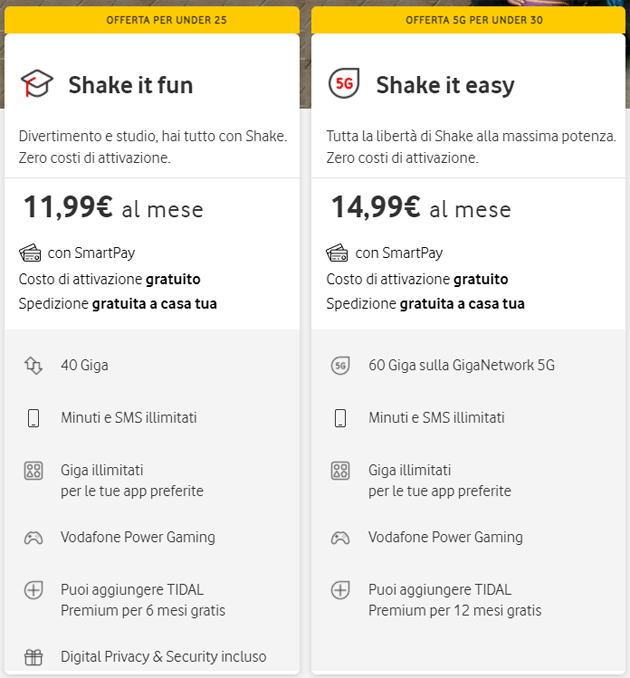Screen dimensions: 630x678
Task: Open the Shake it fun offer title
Action: coord(130,85)
